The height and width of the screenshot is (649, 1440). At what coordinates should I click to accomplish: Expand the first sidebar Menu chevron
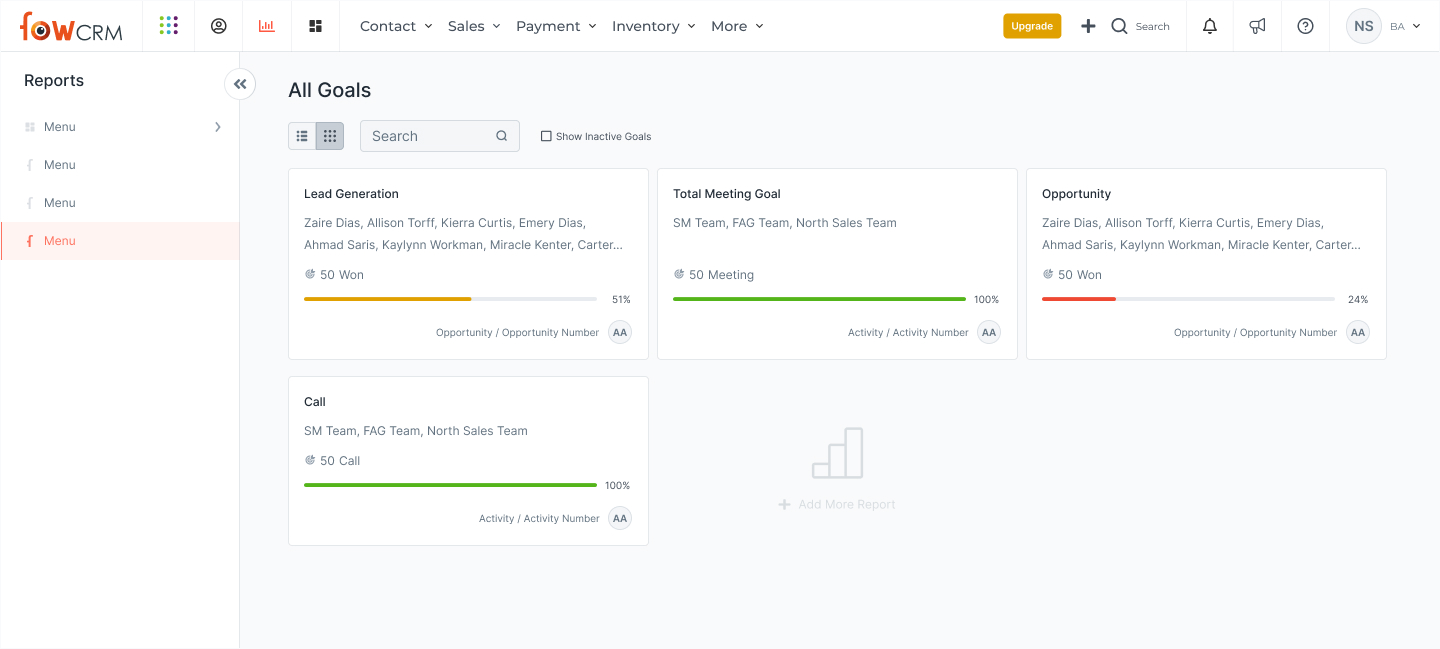click(218, 127)
